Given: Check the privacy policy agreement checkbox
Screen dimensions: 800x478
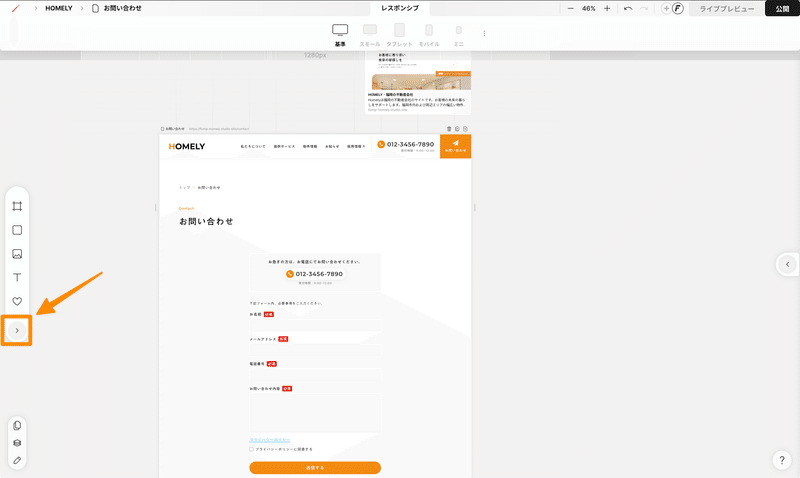Looking at the screenshot, I should (x=251, y=449).
